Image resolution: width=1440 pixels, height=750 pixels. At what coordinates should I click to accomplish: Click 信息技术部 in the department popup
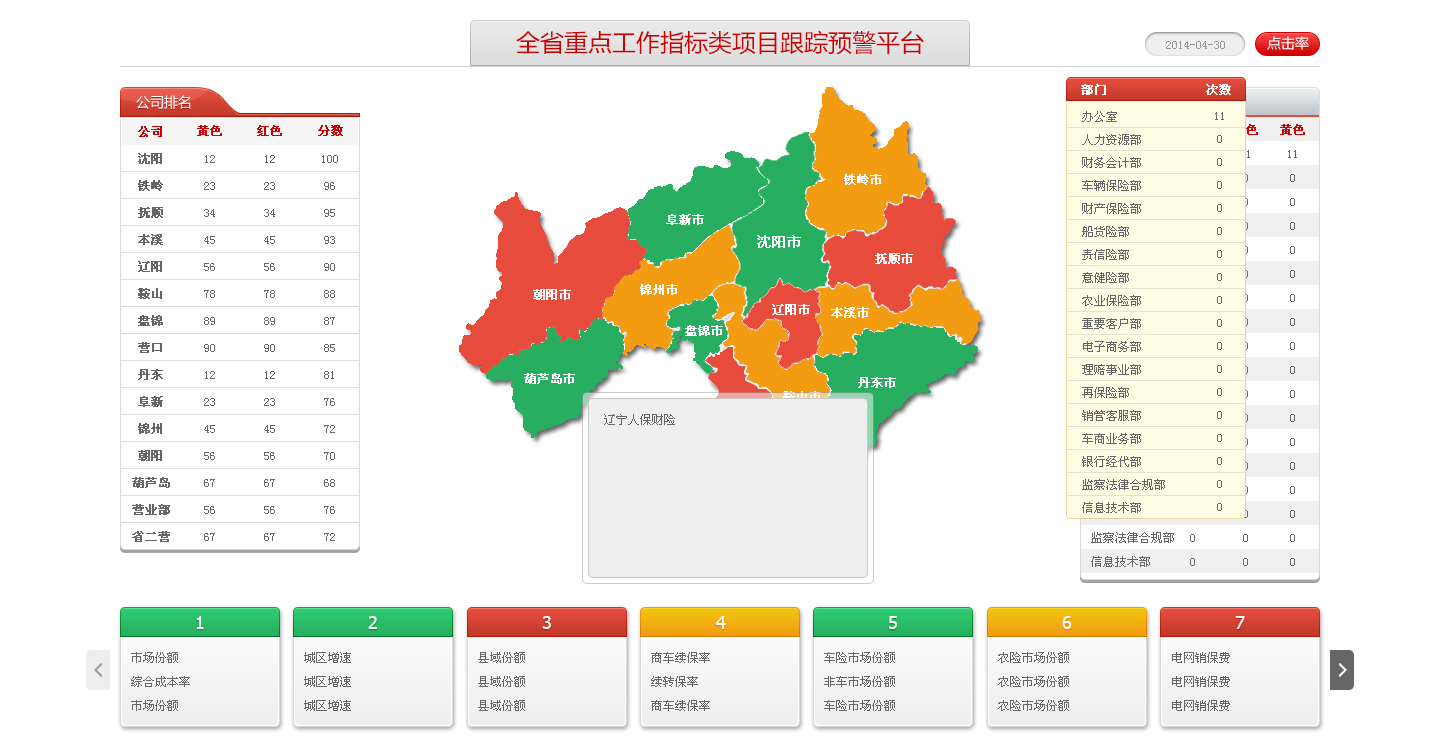pos(1155,508)
